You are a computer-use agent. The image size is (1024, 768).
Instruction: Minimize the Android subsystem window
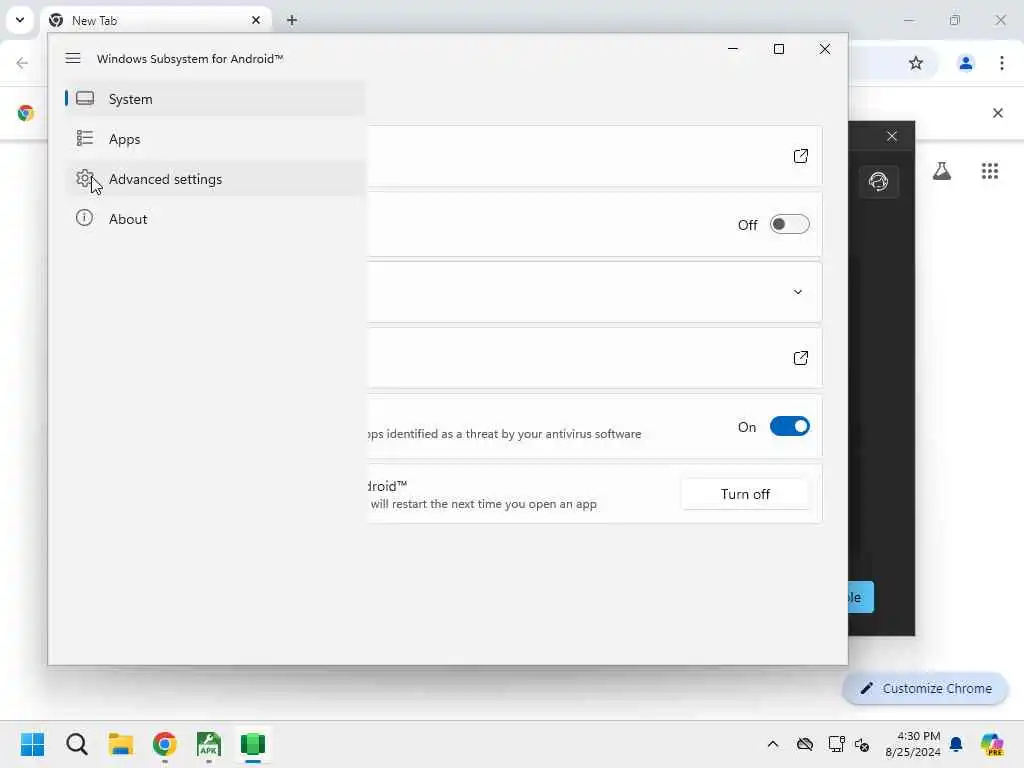pos(733,49)
